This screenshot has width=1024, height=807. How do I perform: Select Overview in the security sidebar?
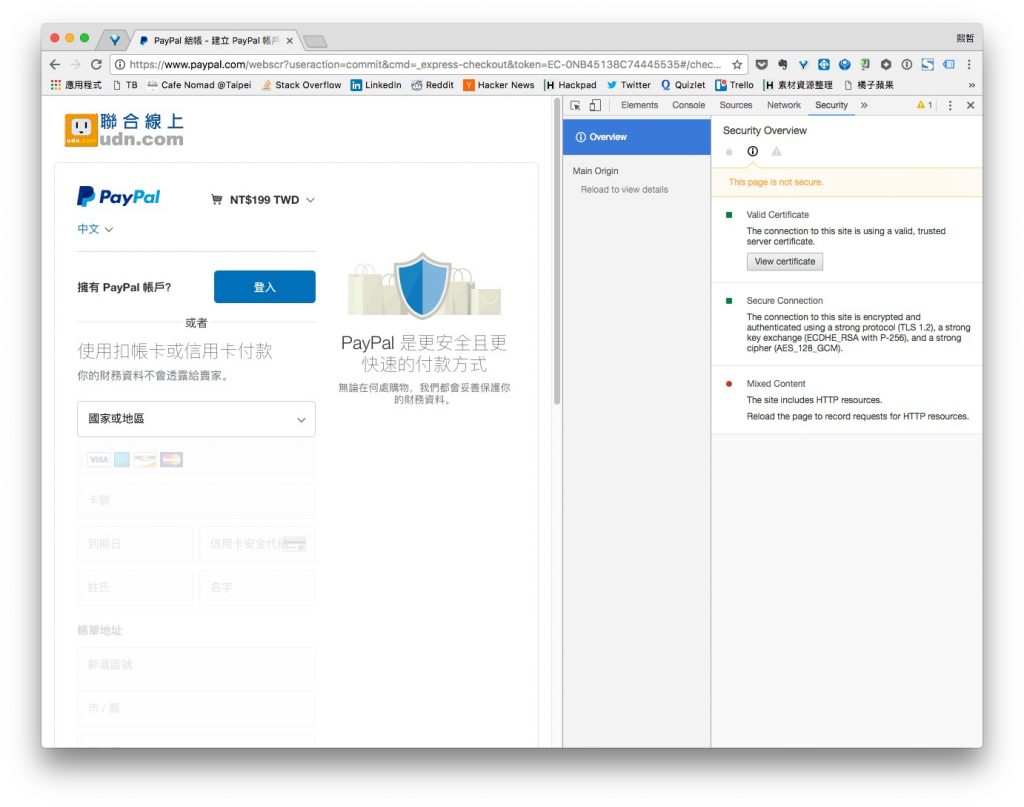click(x=637, y=137)
